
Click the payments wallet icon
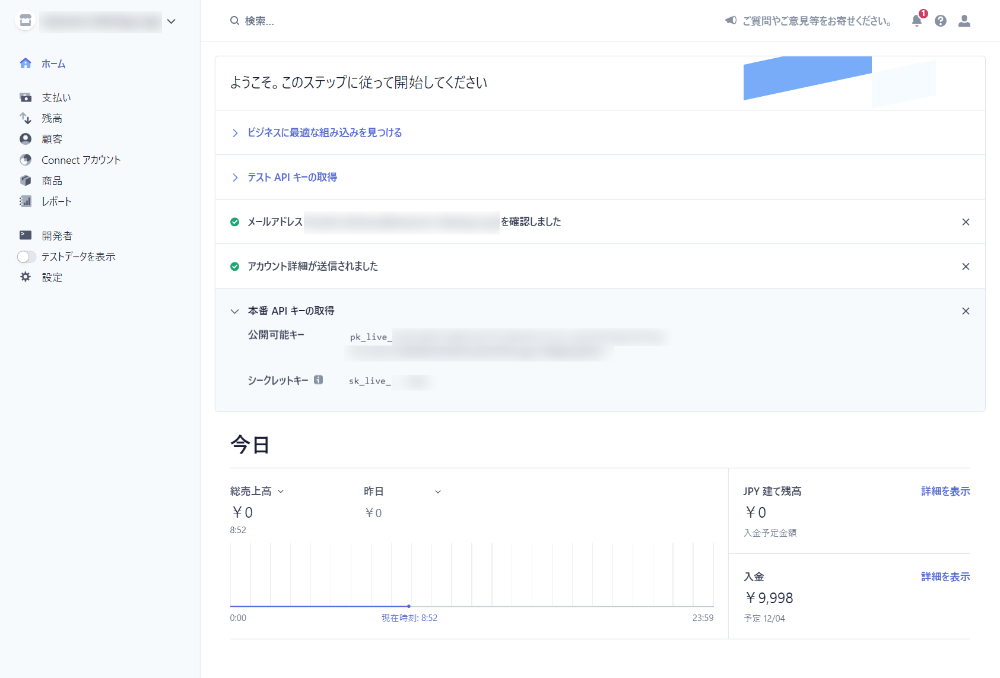[26, 98]
